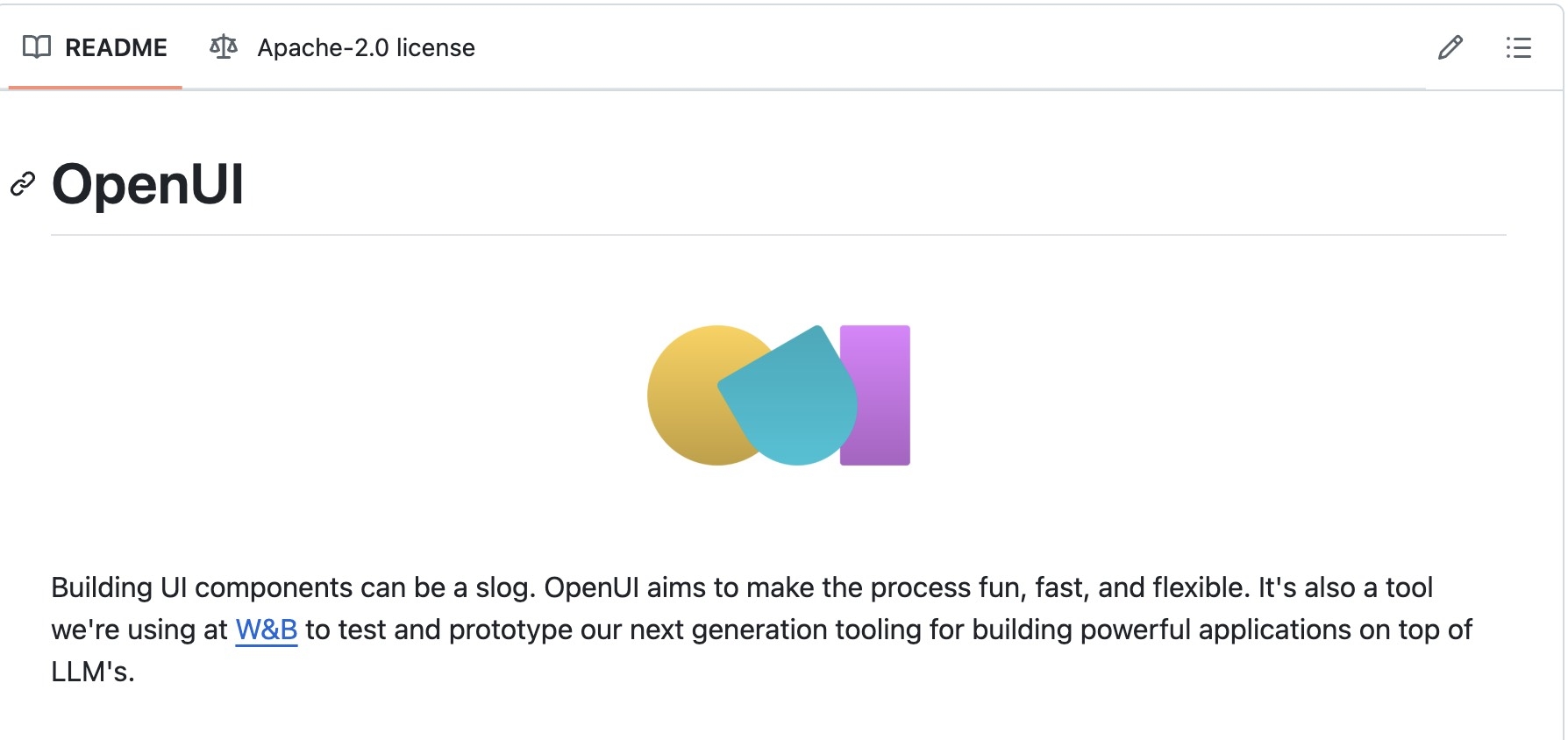Open the Apache-2.0 license tab label
1568x740 pixels.
coord(366,47)
